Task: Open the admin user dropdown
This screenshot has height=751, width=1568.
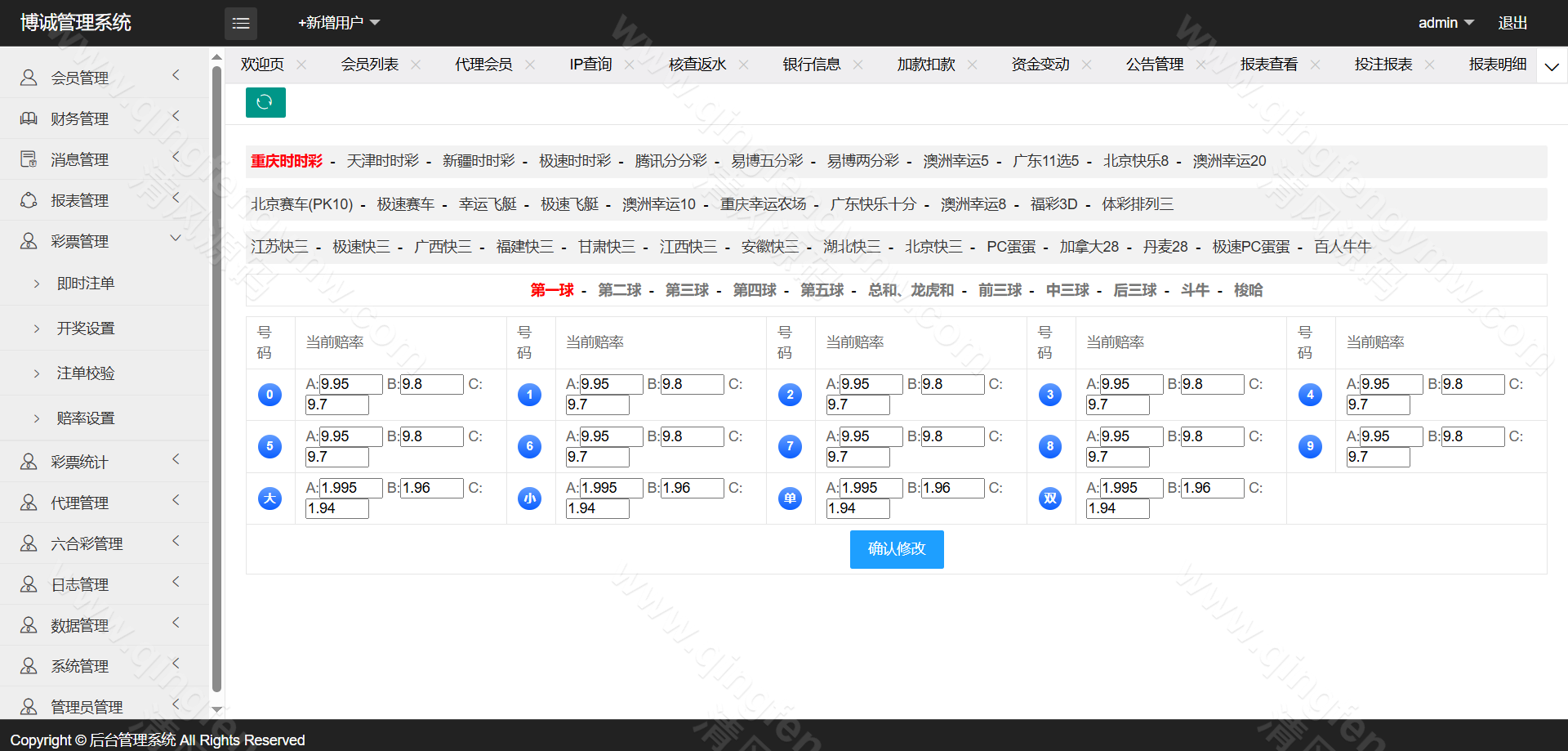Action: point(1445,23)
